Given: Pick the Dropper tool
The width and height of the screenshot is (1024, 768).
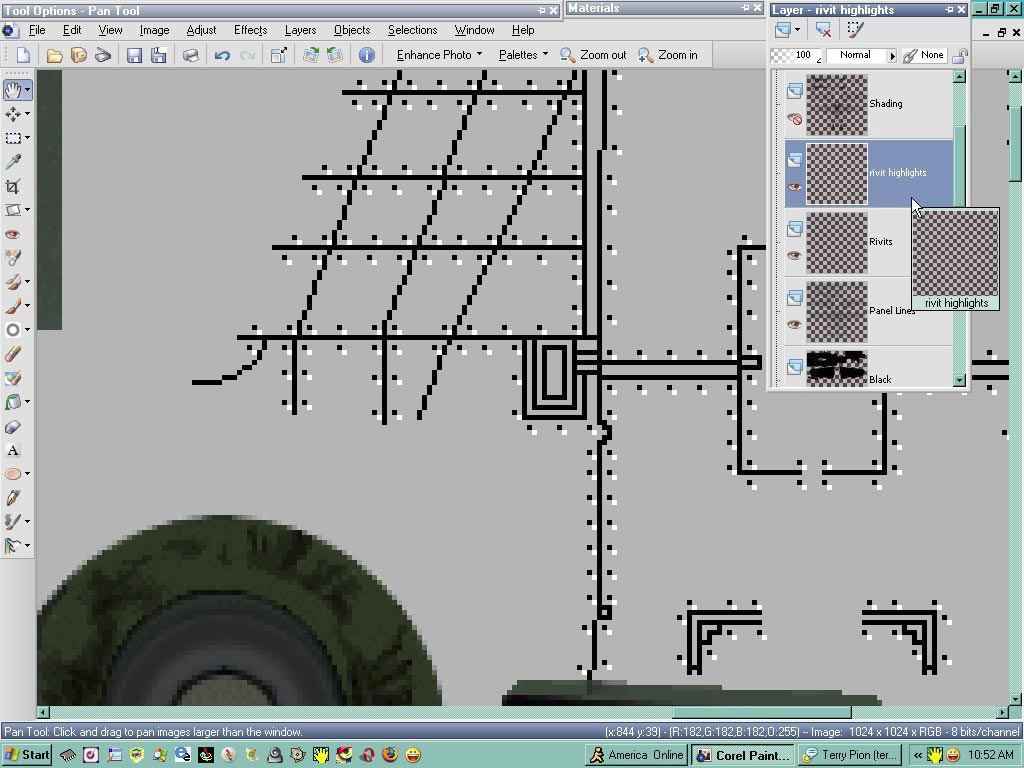Looking at the screenshot, I should [x=13, y=162].
